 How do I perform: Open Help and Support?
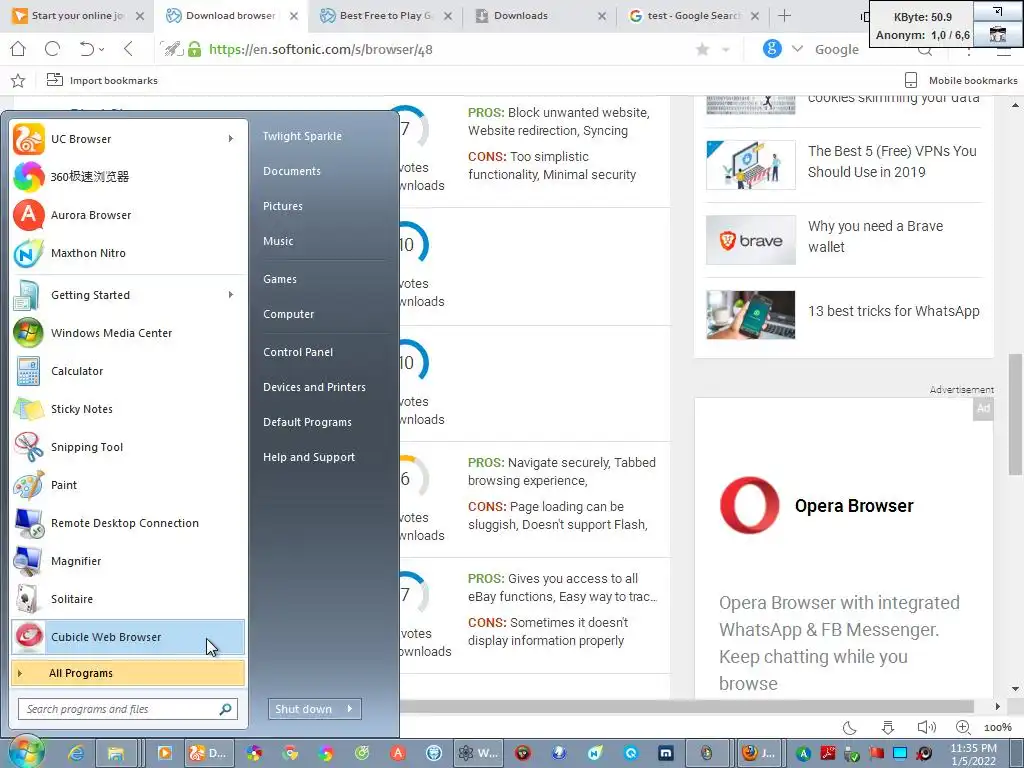[x=309, y=457]
